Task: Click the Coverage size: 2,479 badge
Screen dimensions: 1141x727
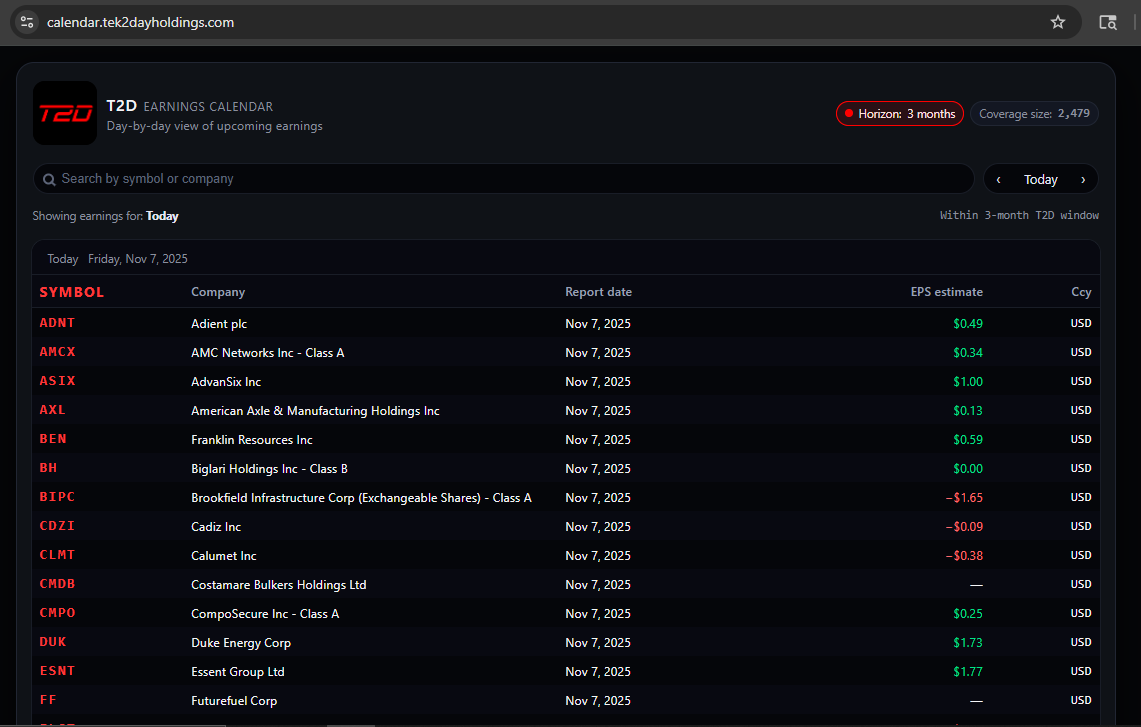Action: click(1034, 114)
